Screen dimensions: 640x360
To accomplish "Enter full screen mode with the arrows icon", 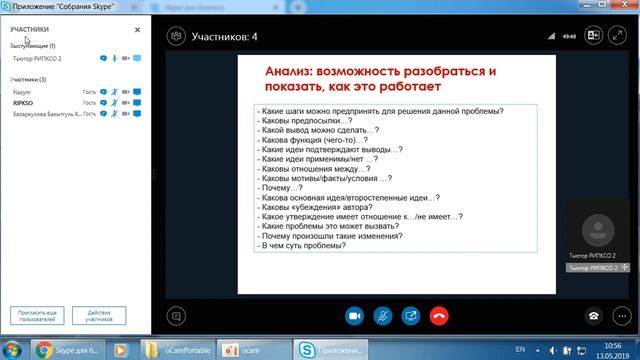I will [x=617, y=36].
